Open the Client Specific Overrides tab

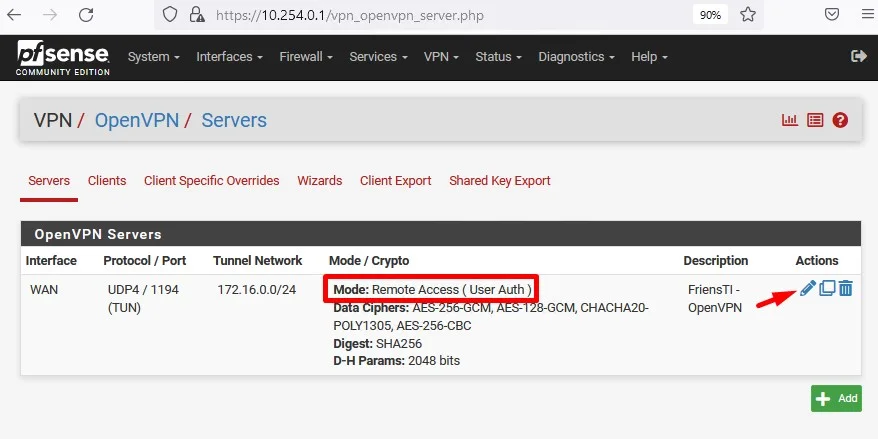tap(212, 181)
